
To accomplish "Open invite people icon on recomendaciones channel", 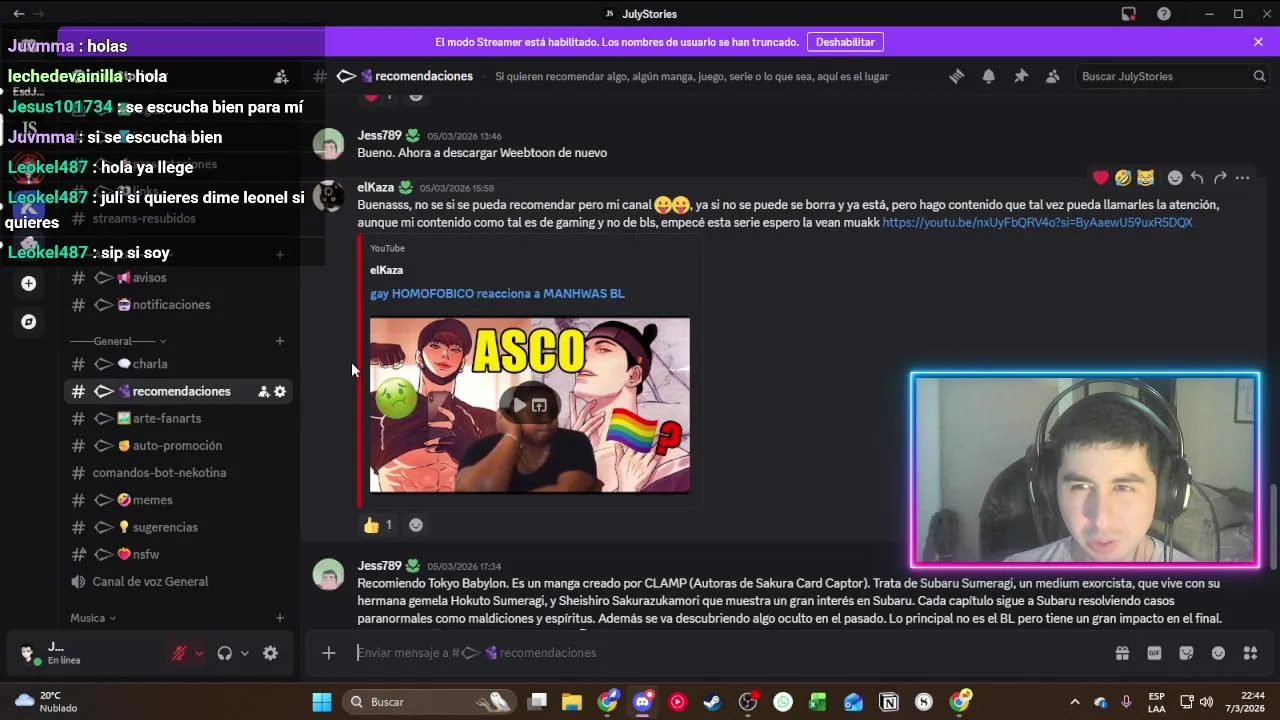I will [x=264, y=392].
